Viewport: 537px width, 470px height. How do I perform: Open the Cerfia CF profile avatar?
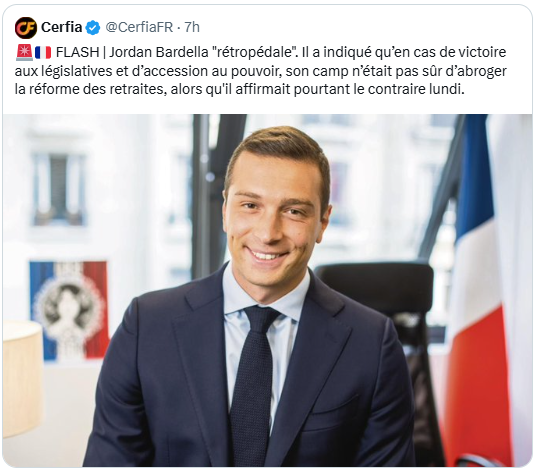26,27
